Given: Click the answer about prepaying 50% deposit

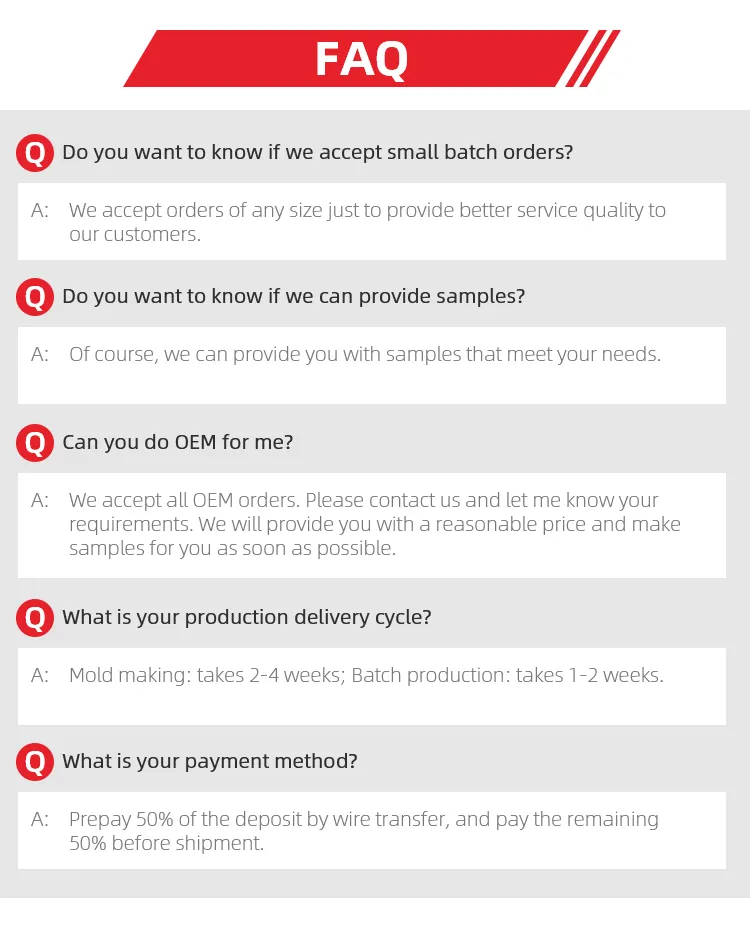Looking at the screenshot, I should tap(364, 831).
